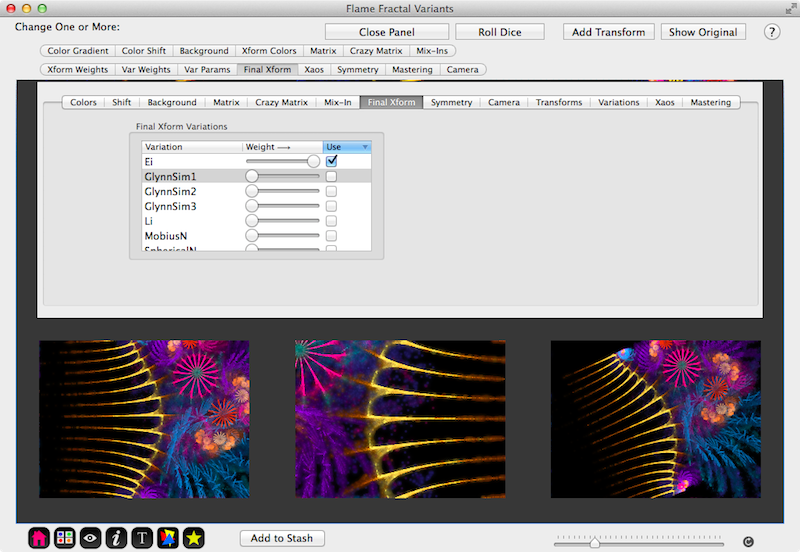
Task: Open the second-row Mastering tab
Action: point(412,69)
